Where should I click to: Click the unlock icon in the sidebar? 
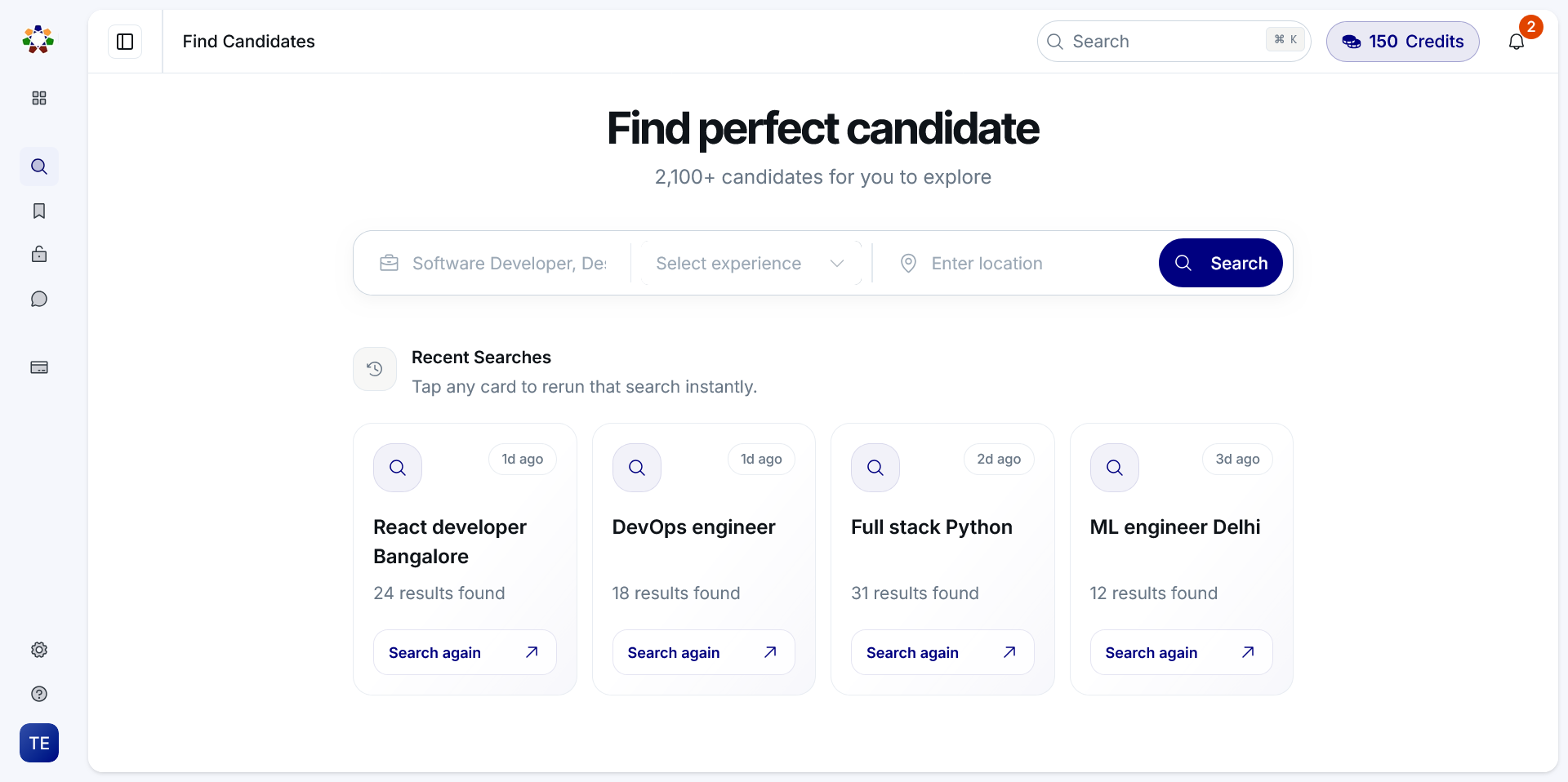[x=38, y=254]
